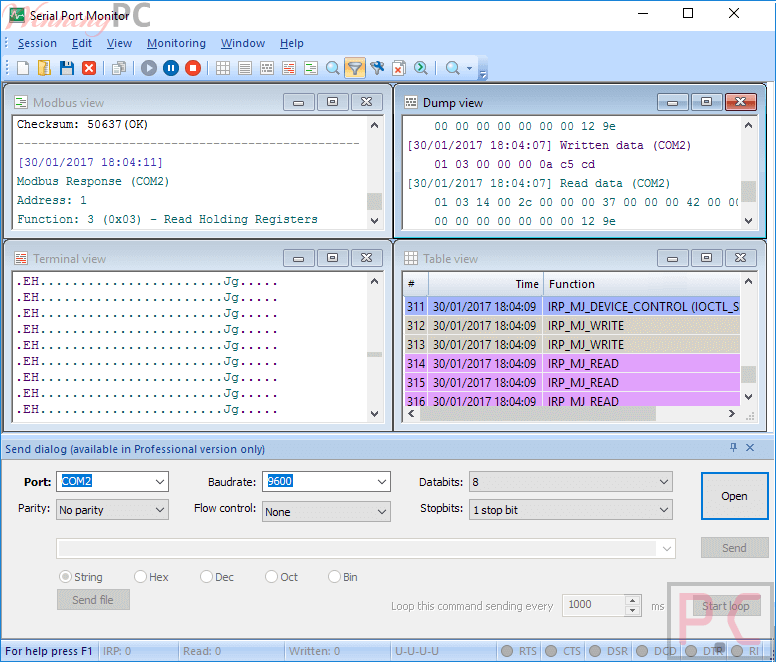Expand the Flow control dropdown

click(x=382, y=512)
